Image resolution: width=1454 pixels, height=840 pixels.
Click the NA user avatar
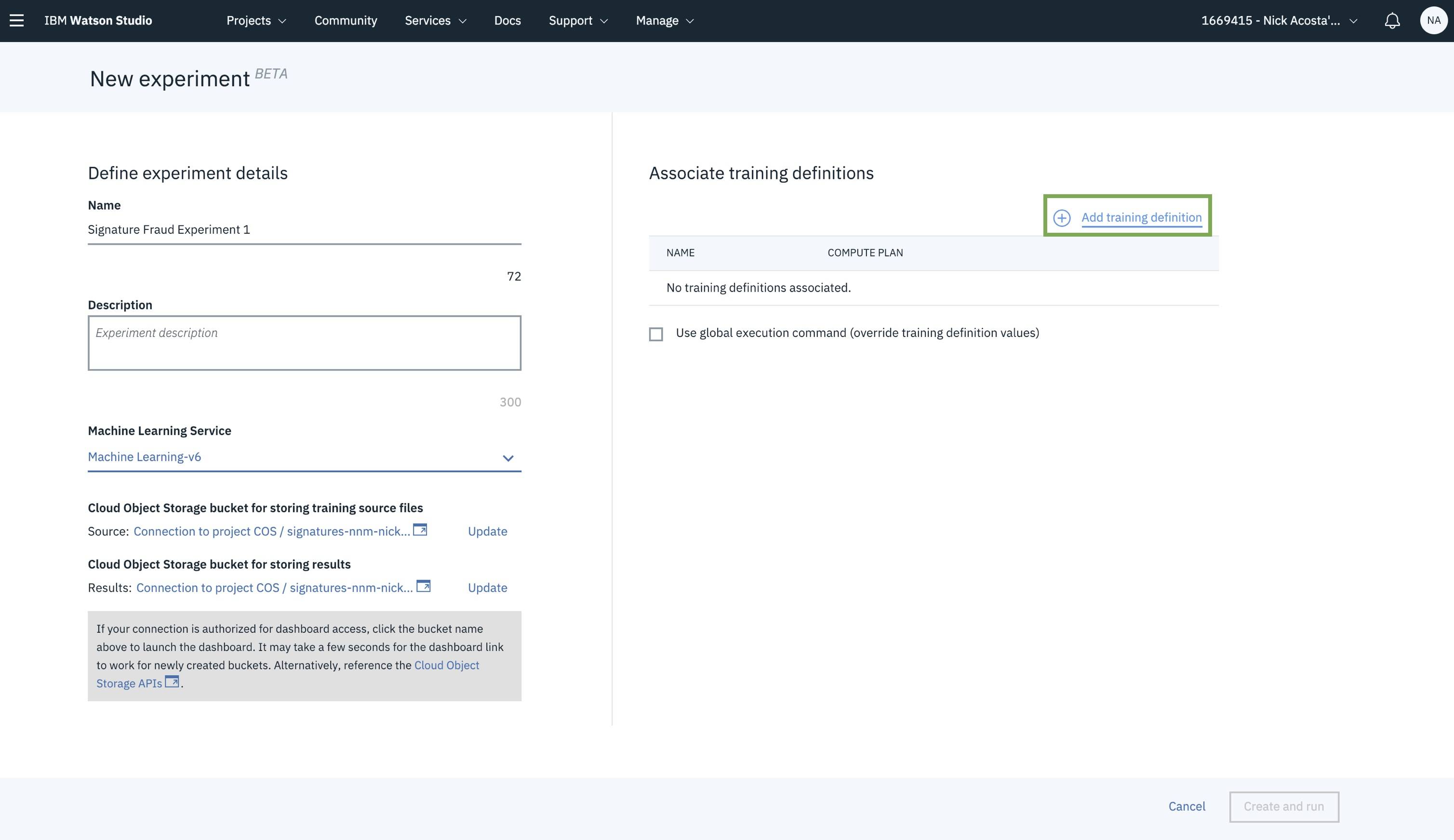click(x=1433, y=21)
